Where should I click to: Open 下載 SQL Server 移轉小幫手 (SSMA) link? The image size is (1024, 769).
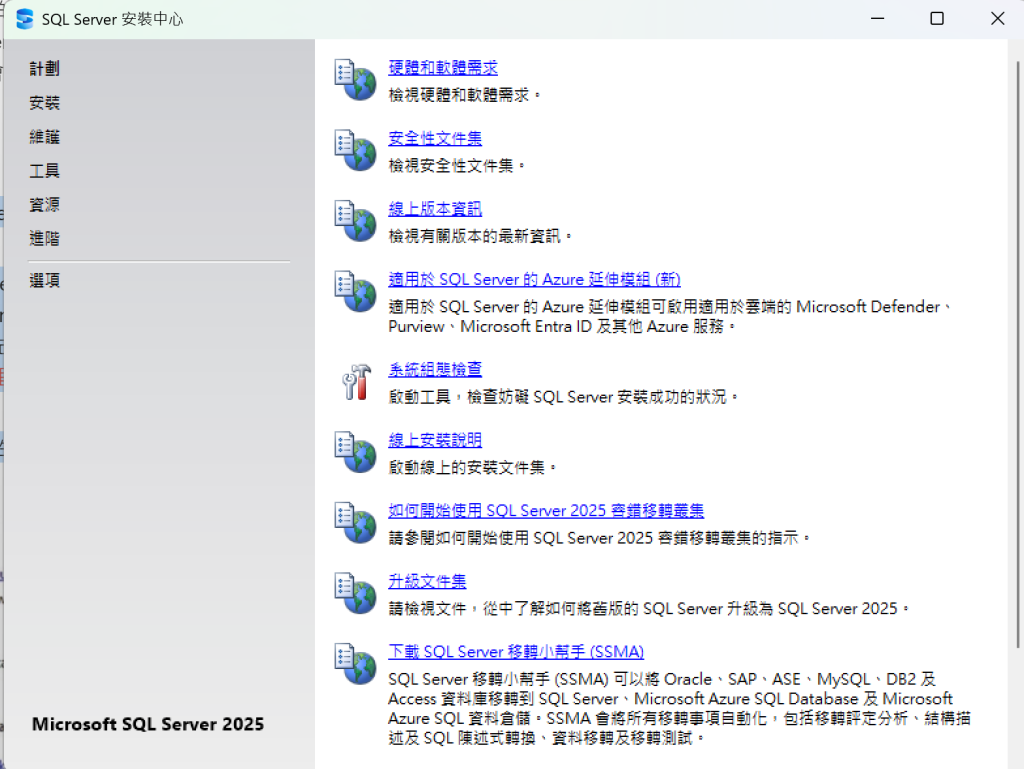[516, 651]
